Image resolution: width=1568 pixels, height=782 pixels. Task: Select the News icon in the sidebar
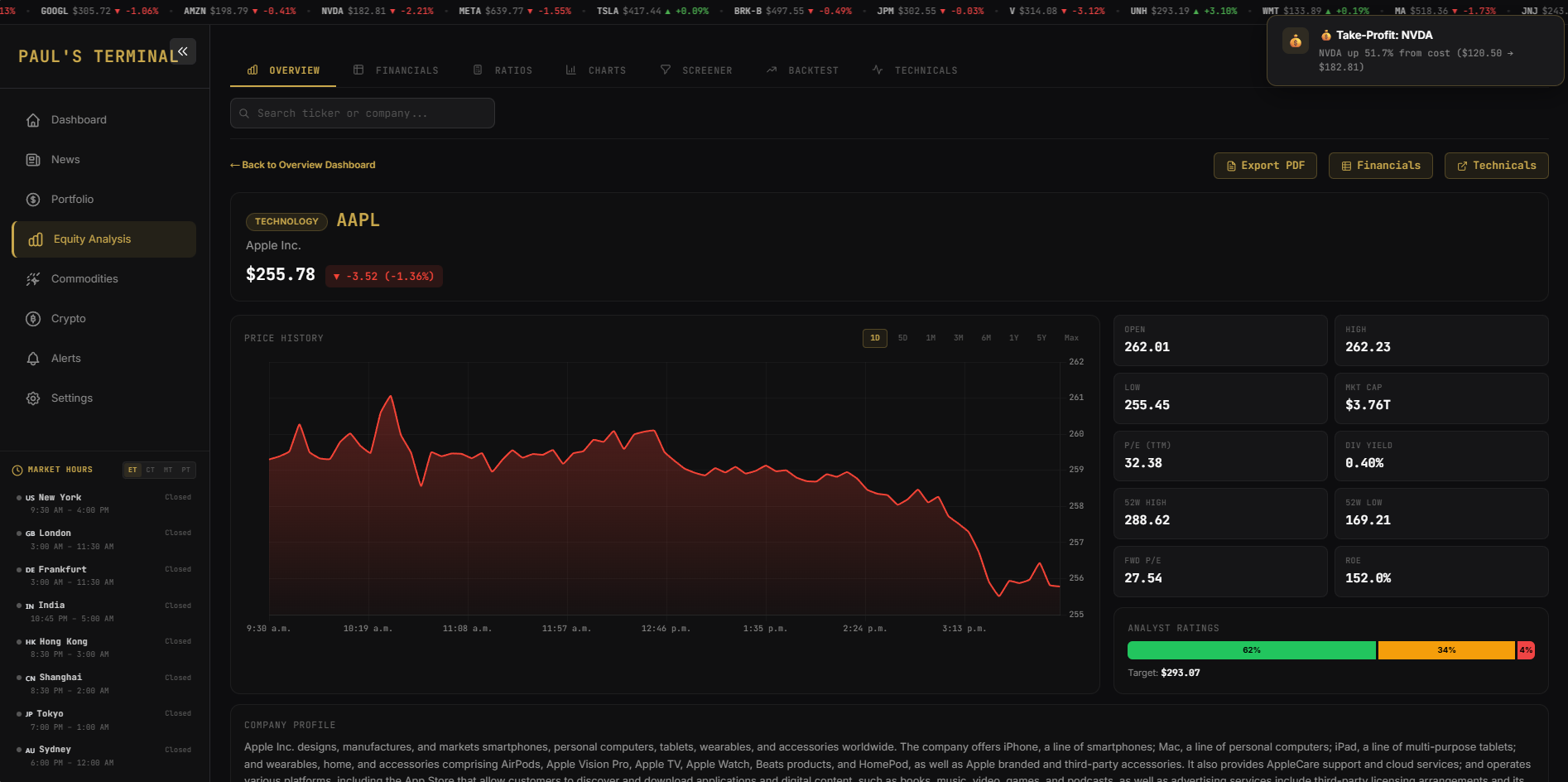(x=33, y=159)
